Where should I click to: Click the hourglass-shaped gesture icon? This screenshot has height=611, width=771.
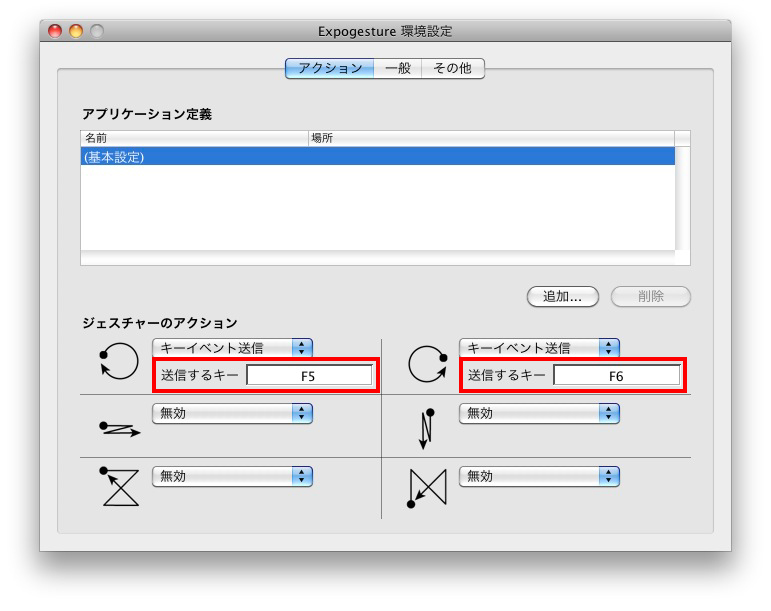click(119, 487)
